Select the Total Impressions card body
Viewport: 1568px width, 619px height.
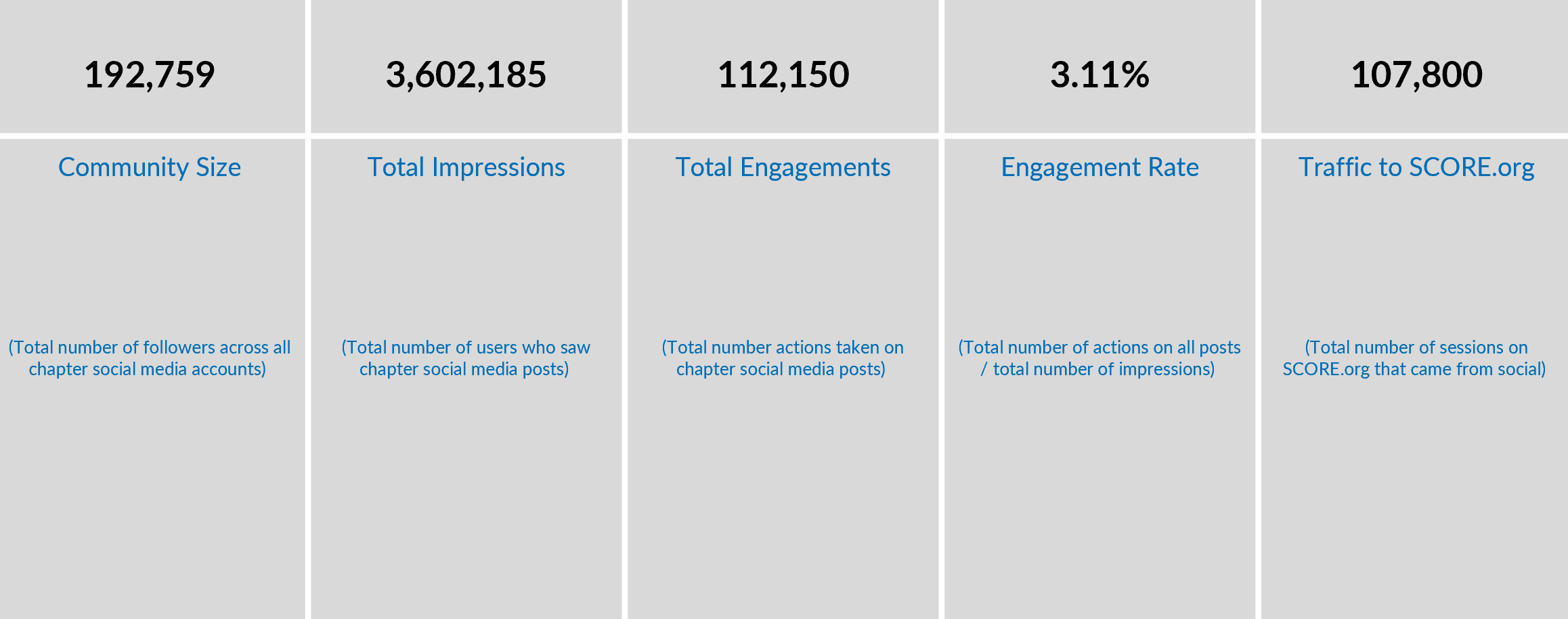pos(466,379)
